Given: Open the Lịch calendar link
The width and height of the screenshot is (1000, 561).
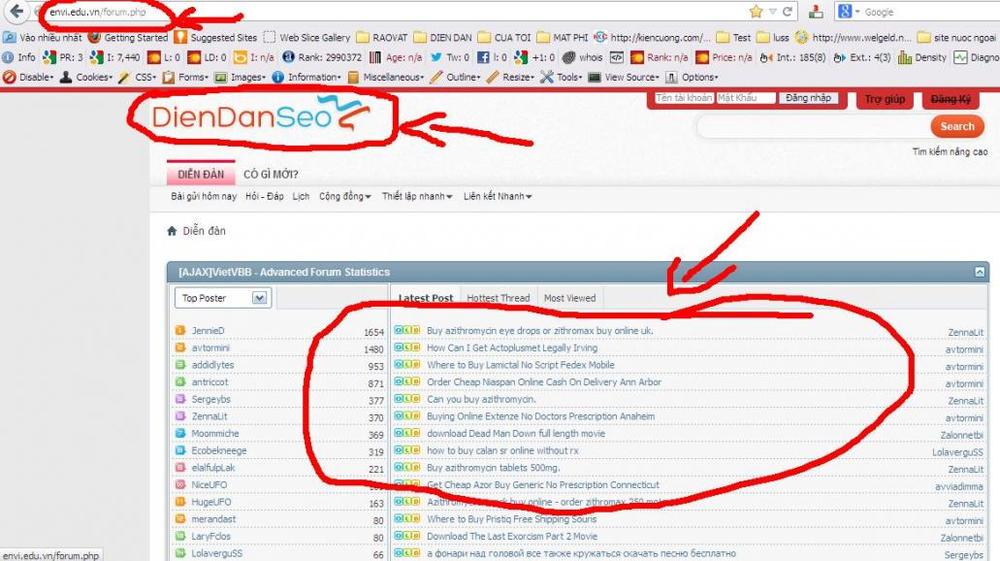Looking at the screenshot, I should (x=301, y=196).
